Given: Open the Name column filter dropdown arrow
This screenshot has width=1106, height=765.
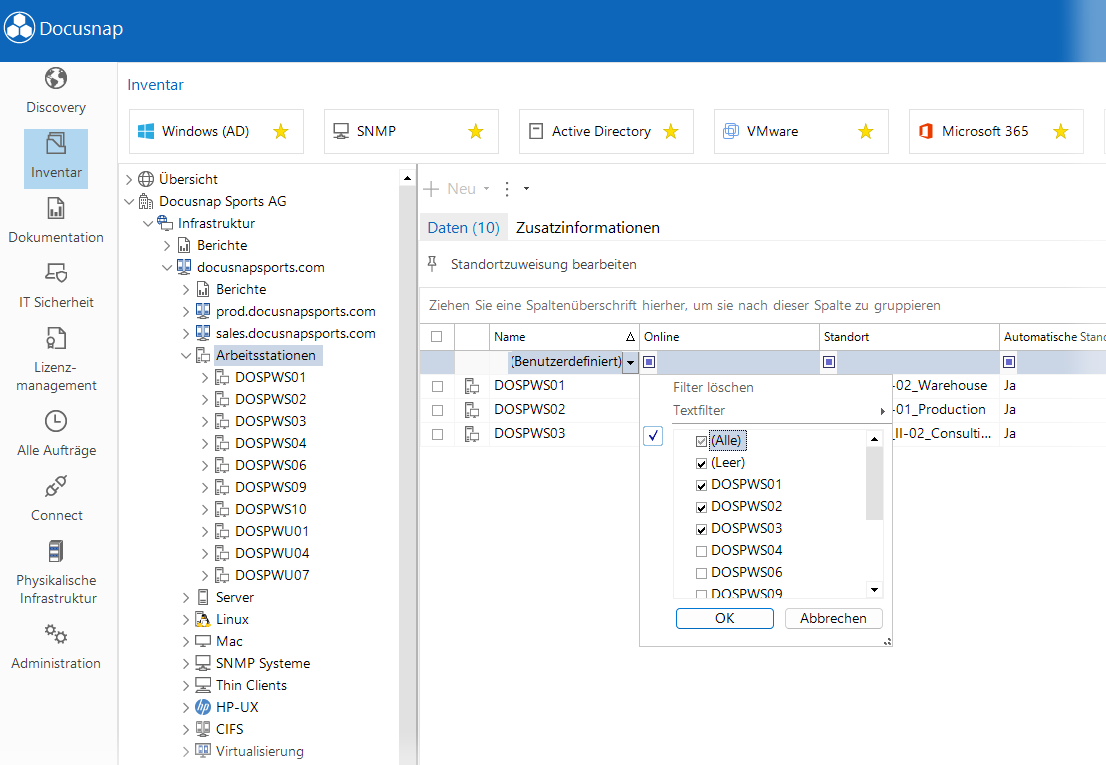Looking at the screenshot, I should coord(631,362).
